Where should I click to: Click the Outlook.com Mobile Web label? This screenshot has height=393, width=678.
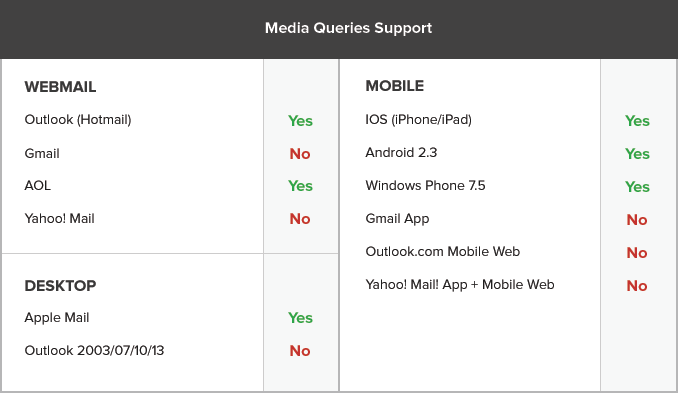443,252
